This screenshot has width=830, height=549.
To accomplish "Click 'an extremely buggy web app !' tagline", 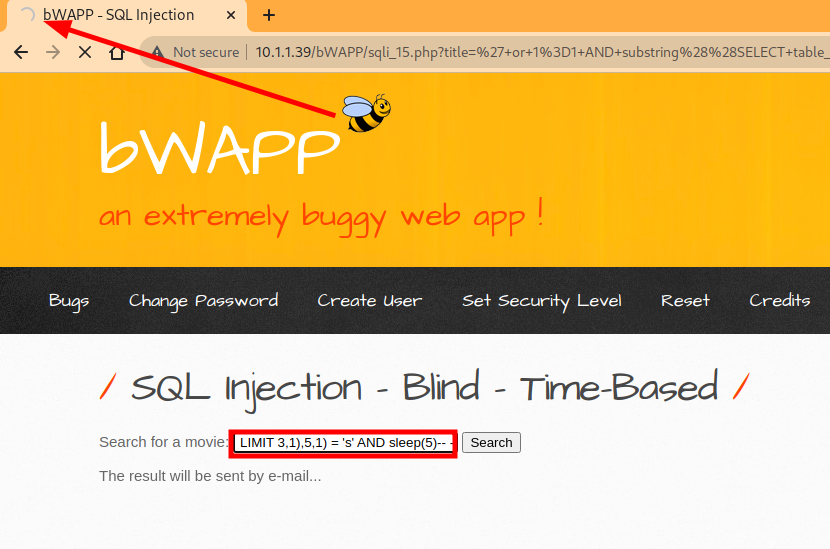I will pyautogui.click(x=321, y=217).
